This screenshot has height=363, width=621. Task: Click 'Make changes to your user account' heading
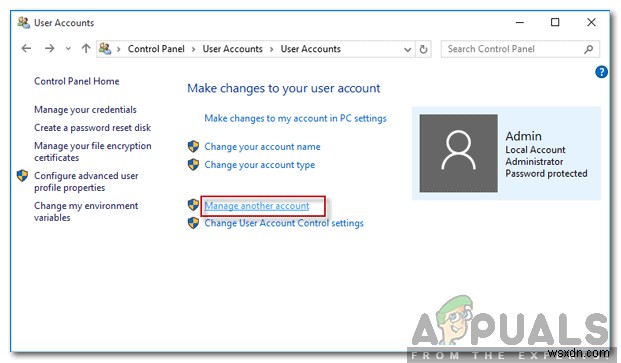(284, 88)
